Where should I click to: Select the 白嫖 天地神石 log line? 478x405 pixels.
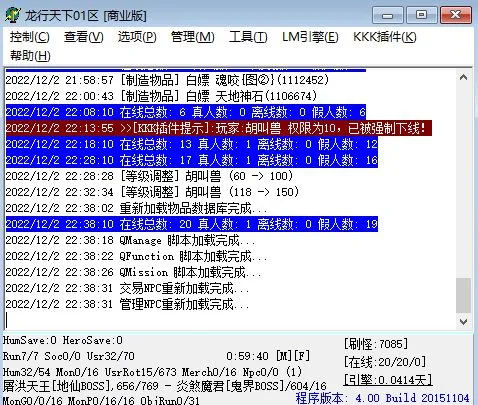click(x=161, y=96)
